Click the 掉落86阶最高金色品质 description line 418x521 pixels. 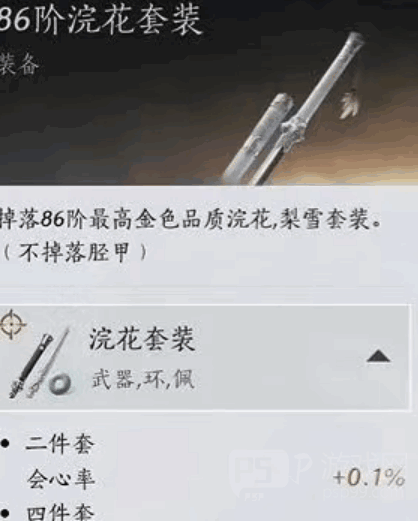(x=191, y=219)
